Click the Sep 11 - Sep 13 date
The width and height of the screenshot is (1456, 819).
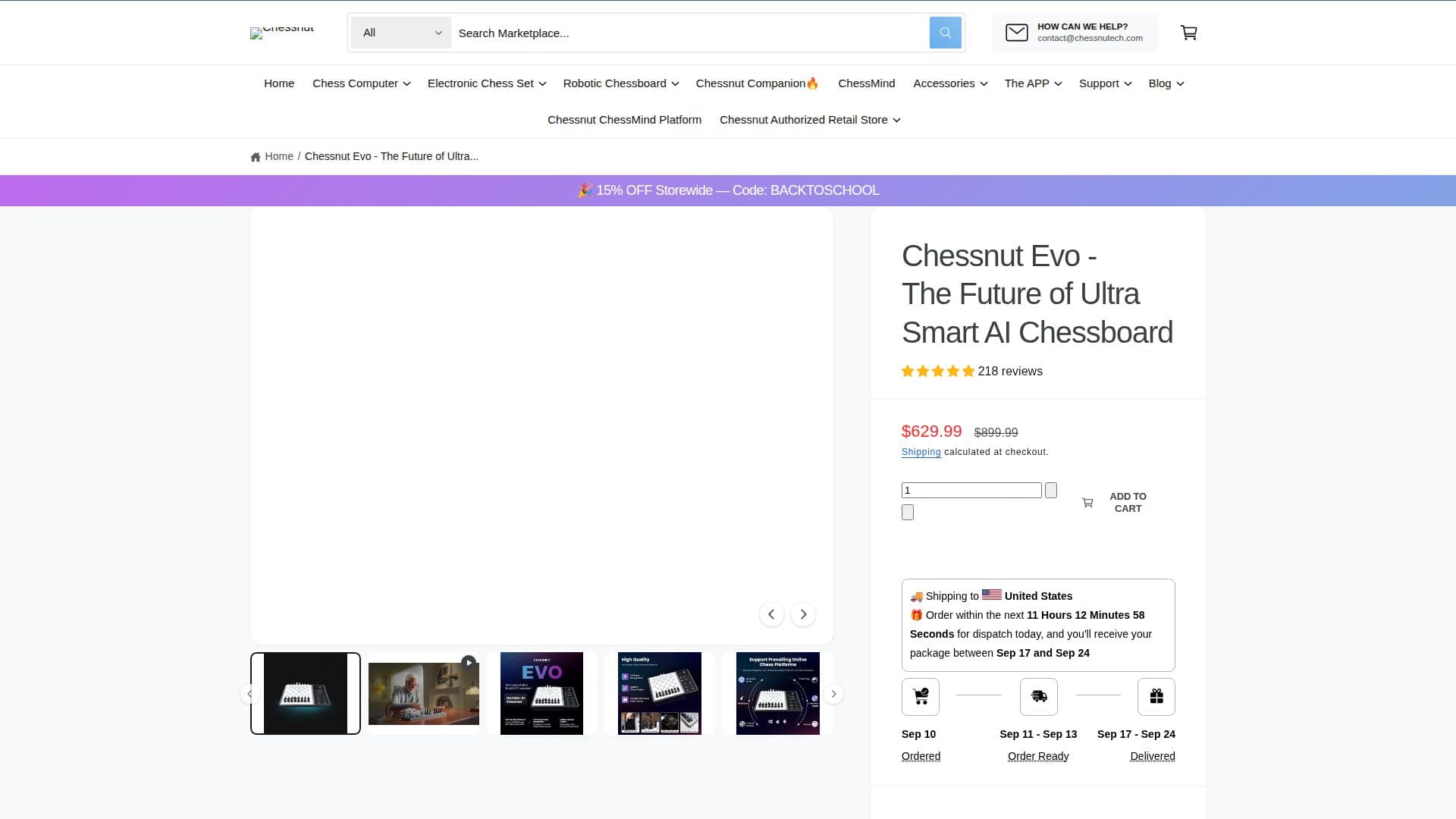[x=1038, y=734]
